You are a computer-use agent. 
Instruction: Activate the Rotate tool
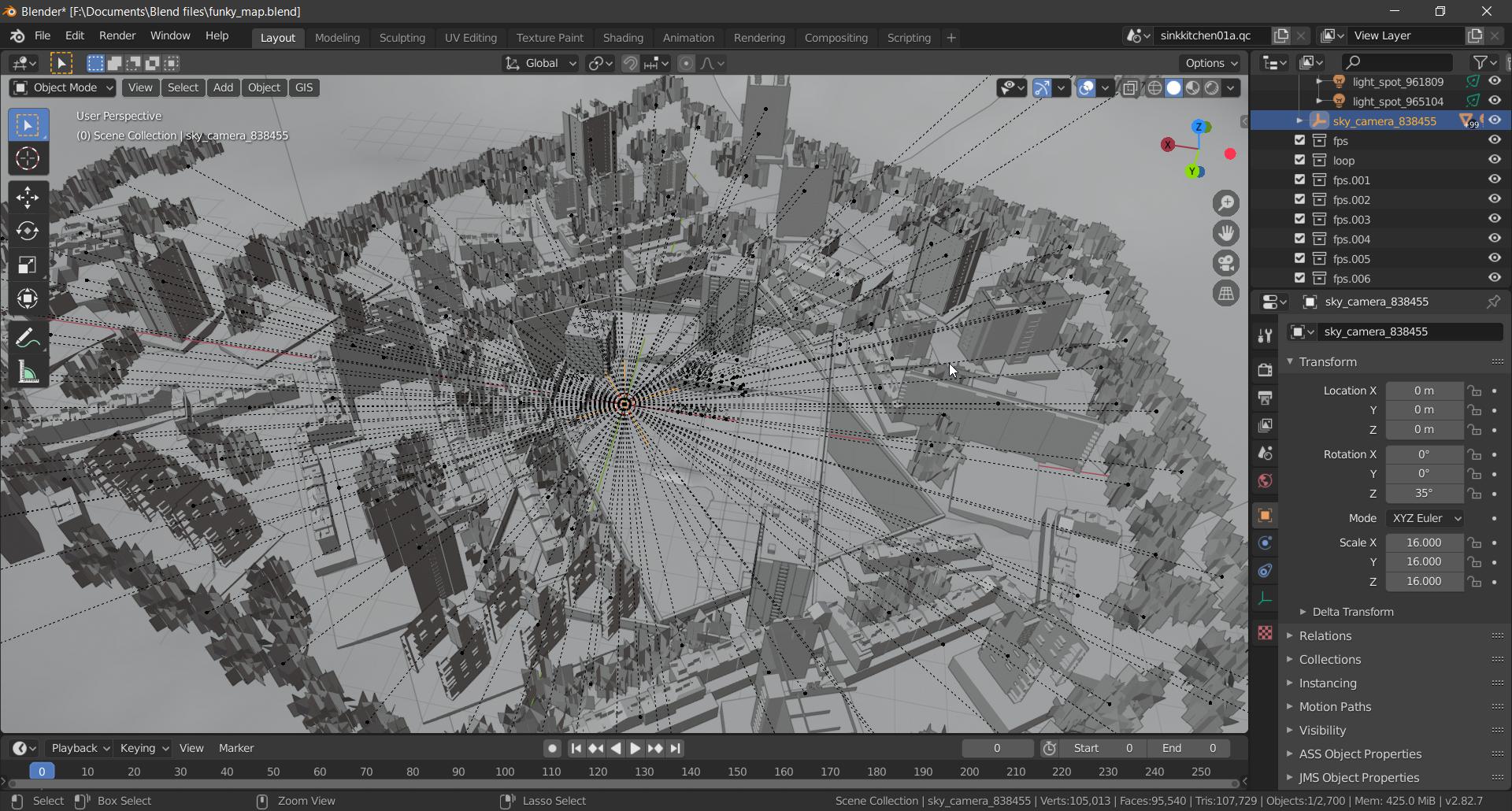tap(28, 231)
